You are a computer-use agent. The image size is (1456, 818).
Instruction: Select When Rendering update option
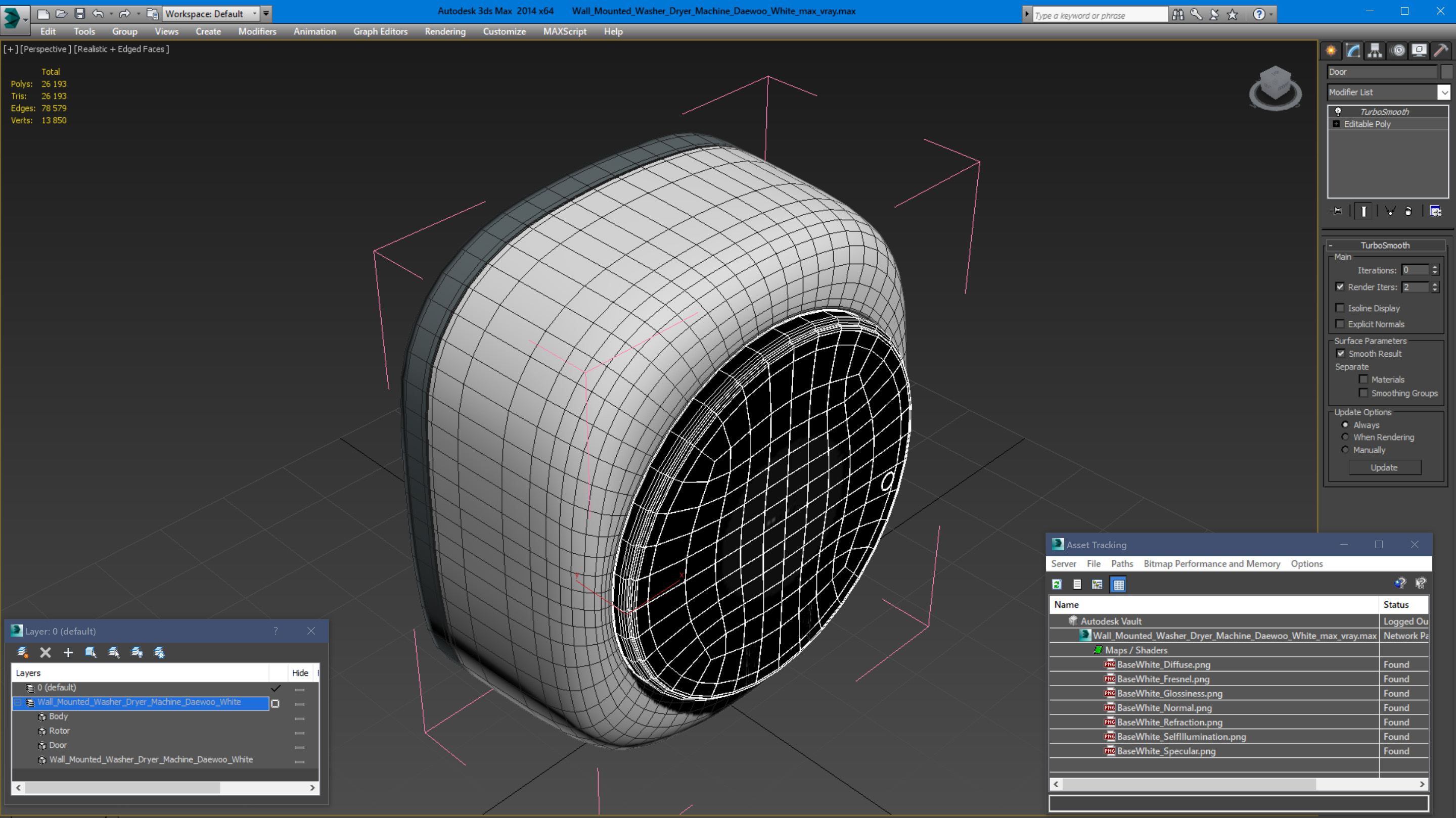point(1345,437)
